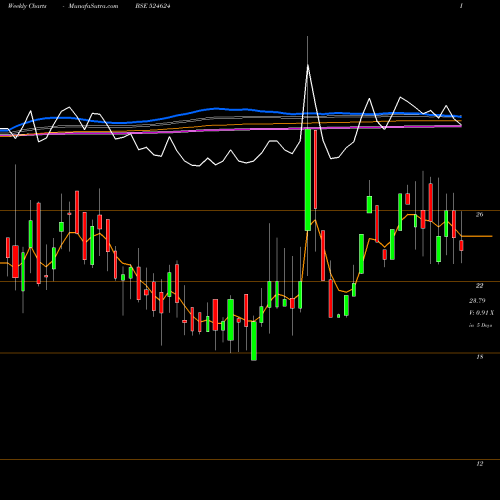Click the lowest green candlestick near 18

254,341
